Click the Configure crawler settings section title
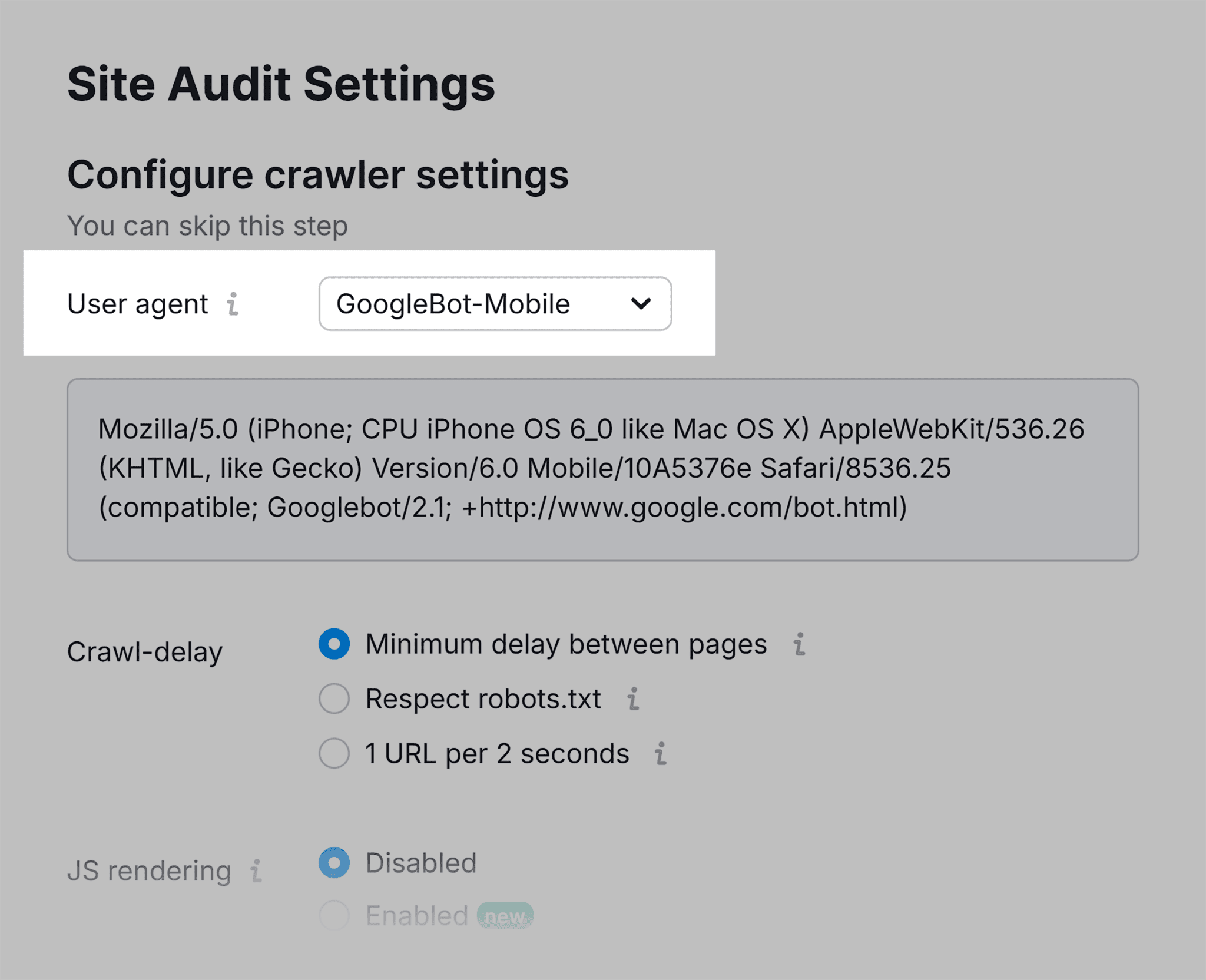The width and height of the screenshot is (1206, 980). coord(319,174)
